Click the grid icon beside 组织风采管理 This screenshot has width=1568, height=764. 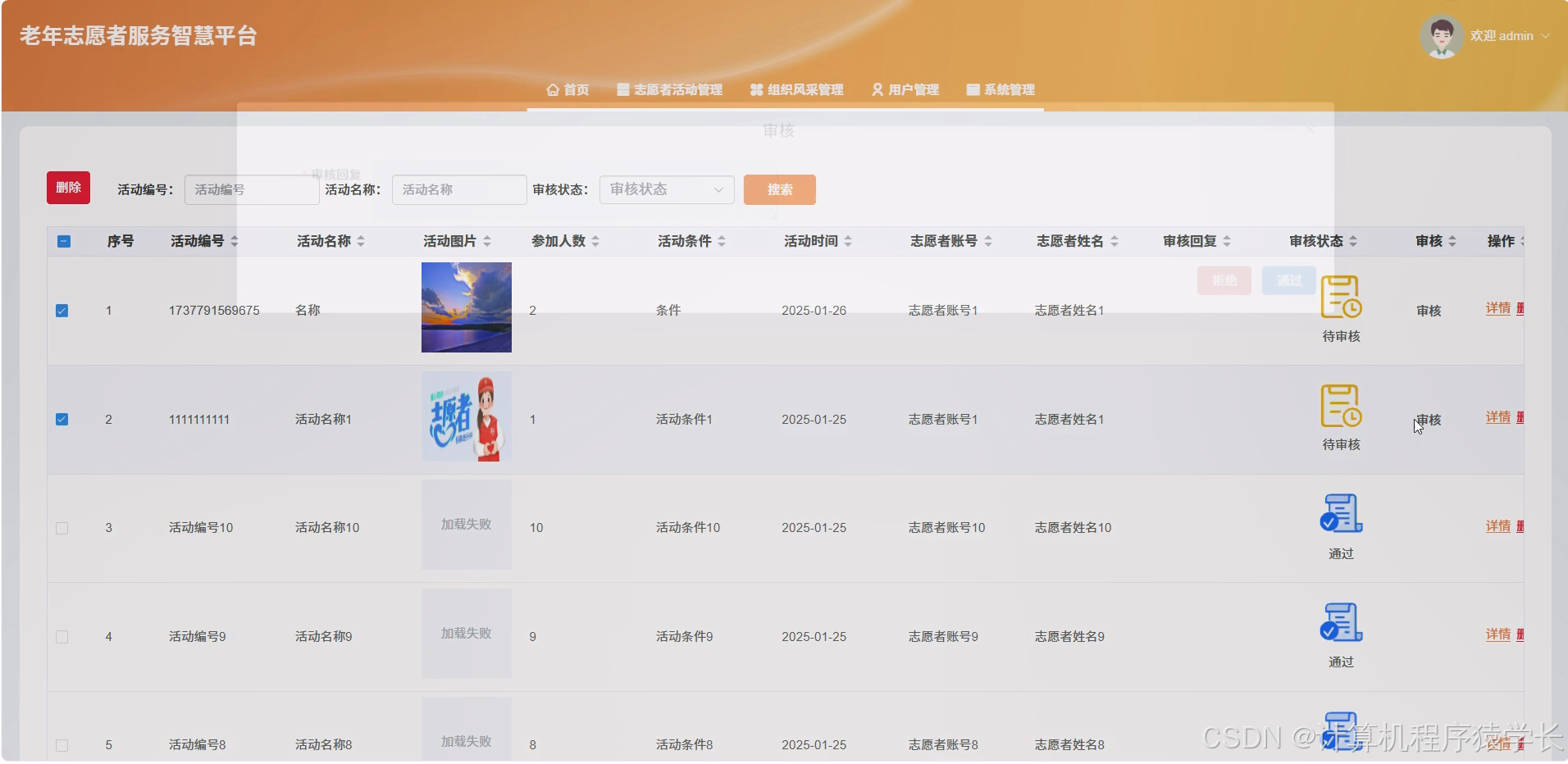754,90
